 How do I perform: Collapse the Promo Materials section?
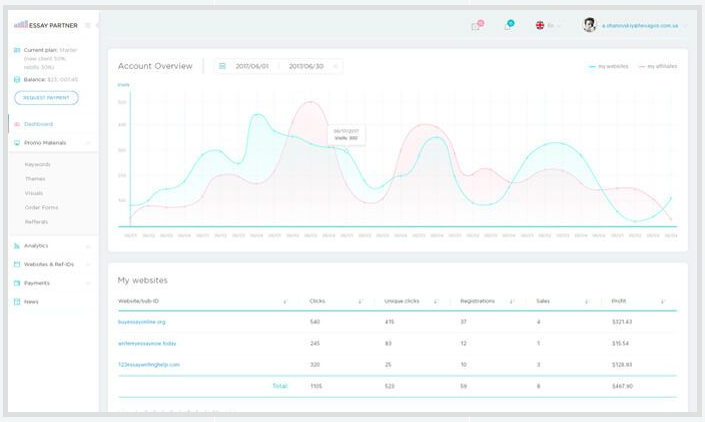click(88, 143)
